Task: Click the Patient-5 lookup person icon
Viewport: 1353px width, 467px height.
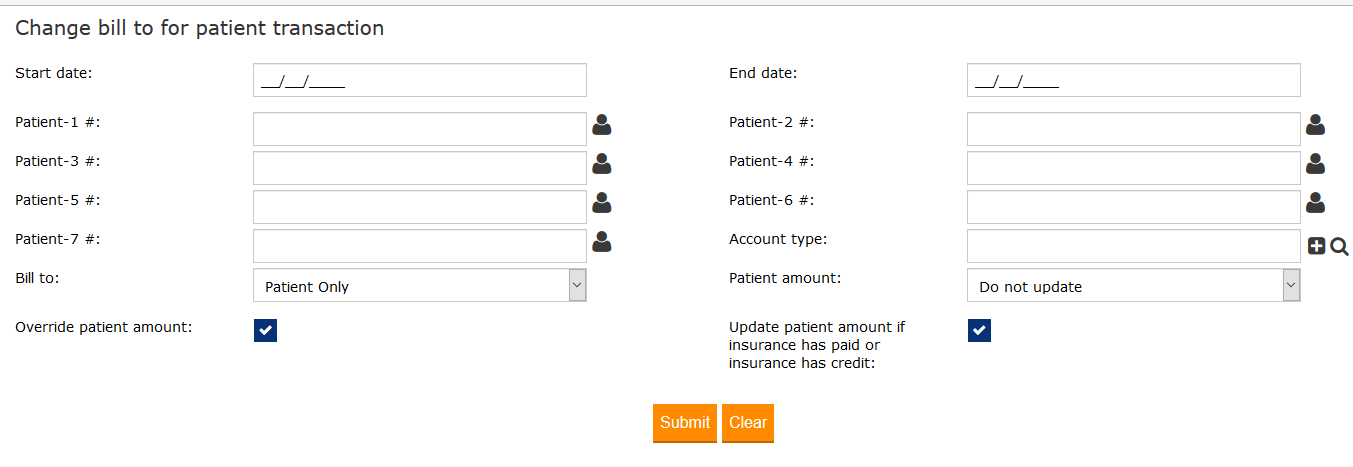Action: (x=602, y=203)
